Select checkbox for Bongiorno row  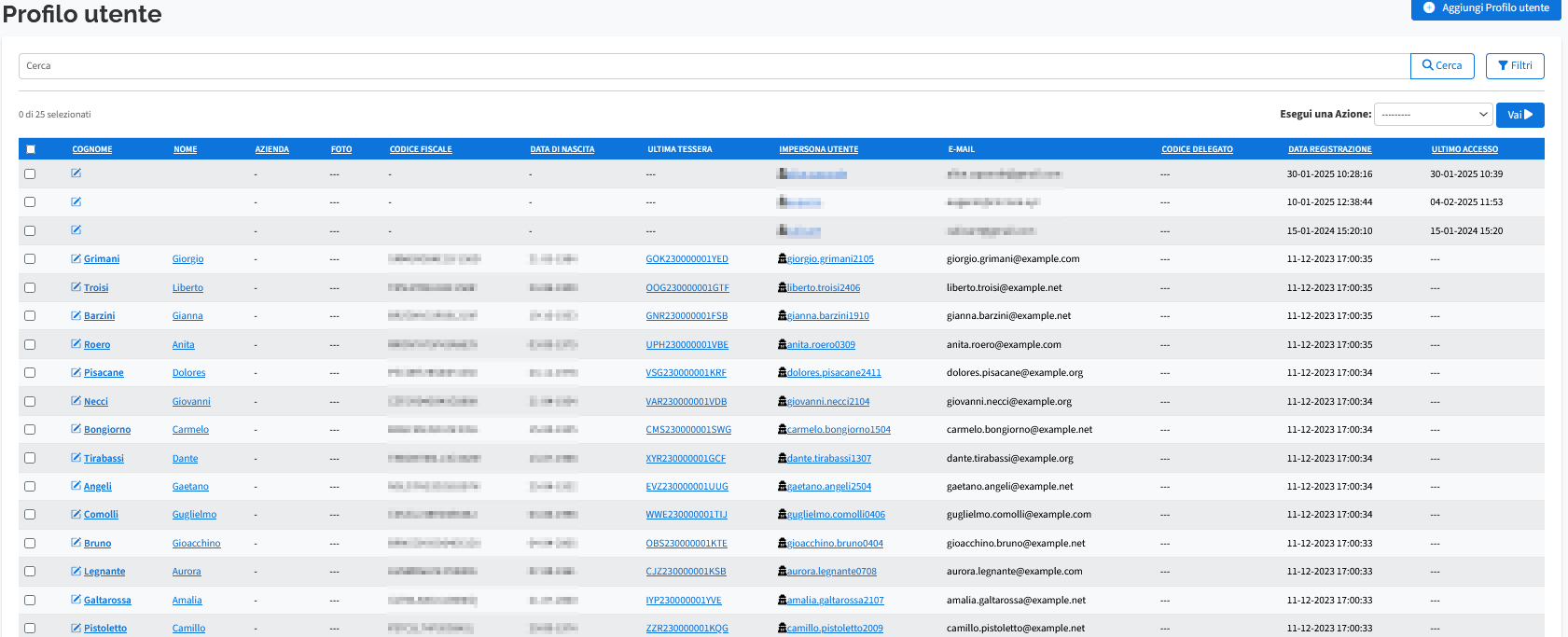30,429
